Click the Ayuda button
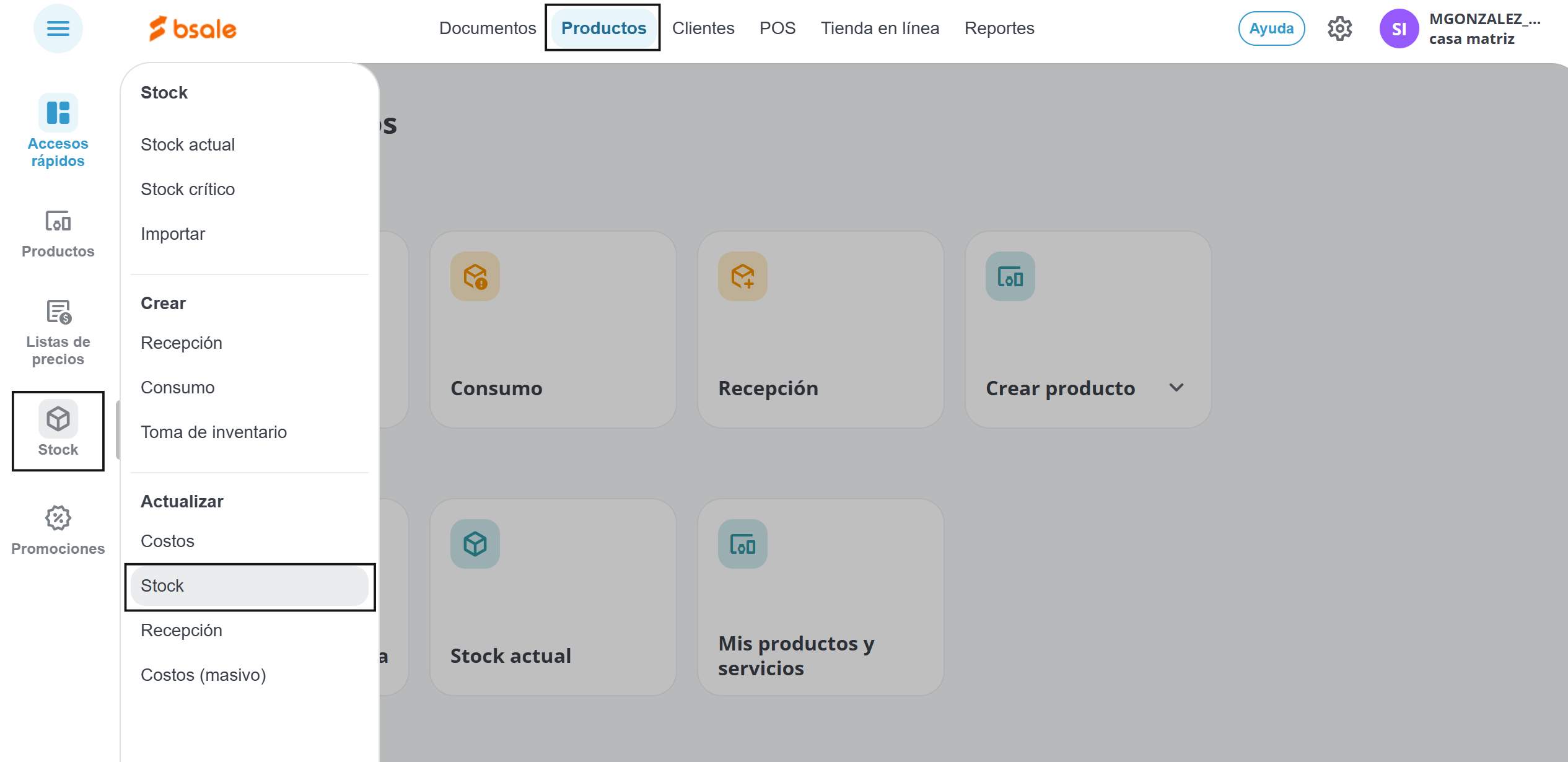The image size is (1568, 762). tap(1271, 28)
